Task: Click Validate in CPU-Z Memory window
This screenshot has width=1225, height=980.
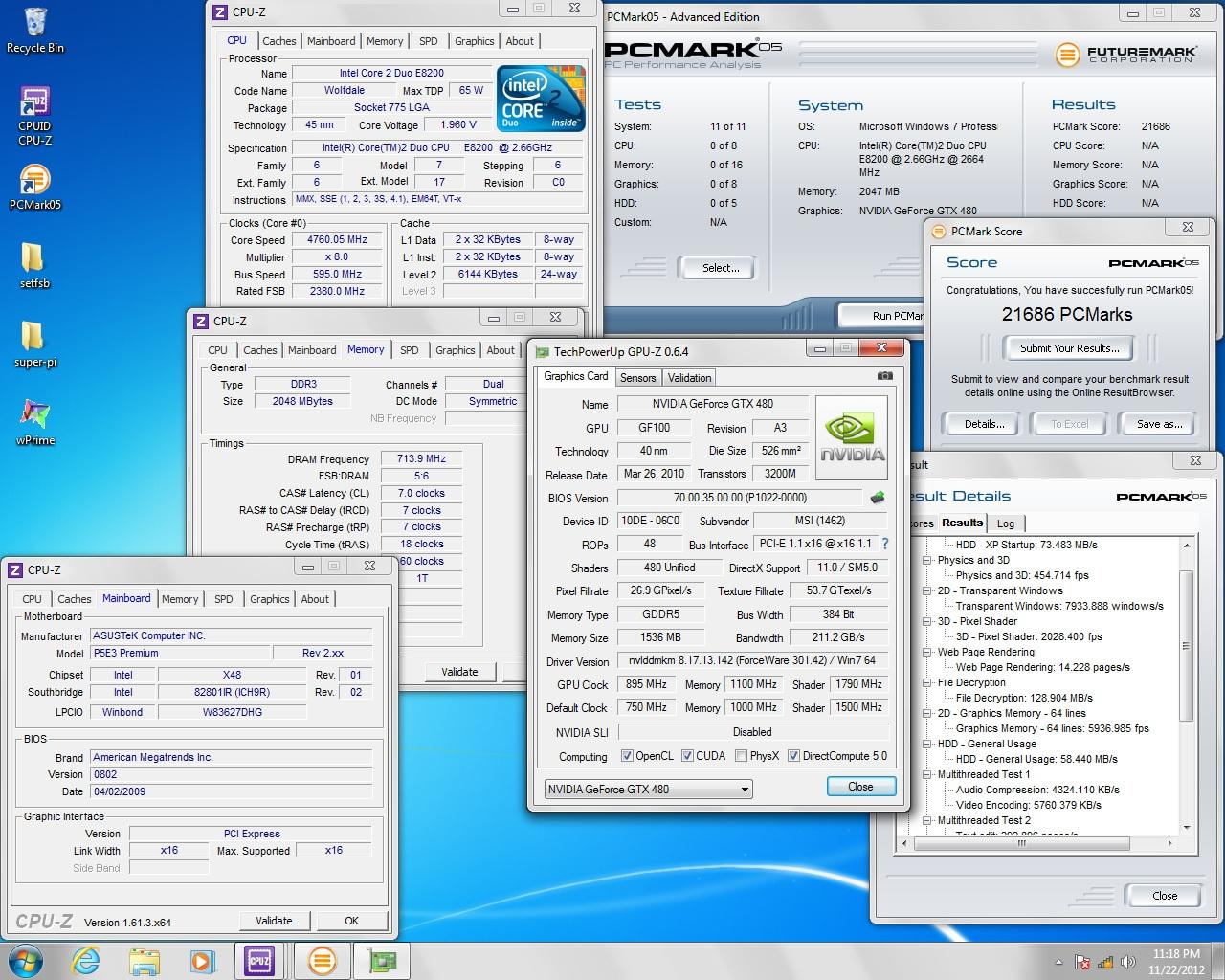Action: (459, 672)
